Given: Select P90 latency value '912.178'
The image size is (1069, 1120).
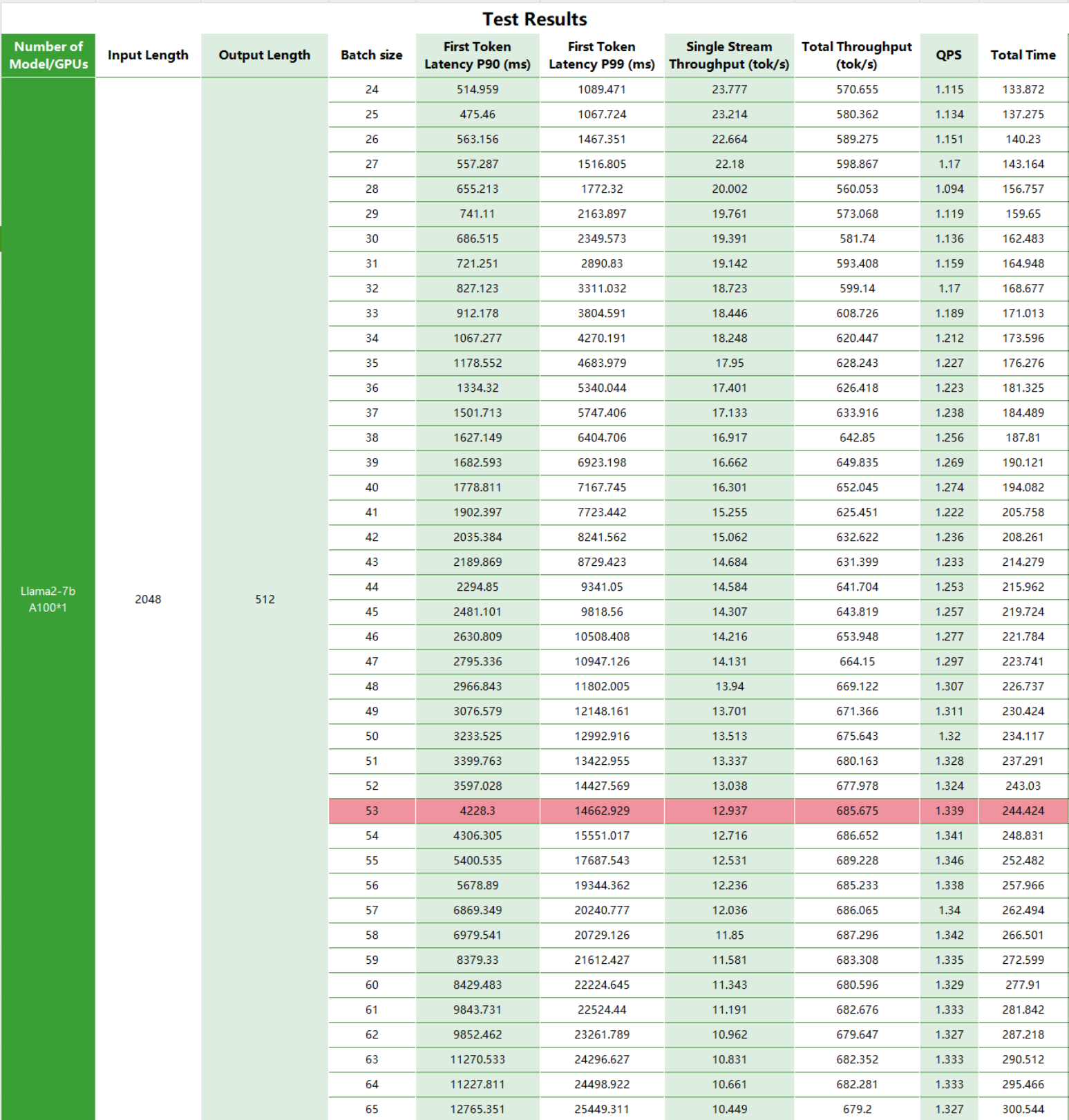Looking at the screenshot, I should point(477,313).
